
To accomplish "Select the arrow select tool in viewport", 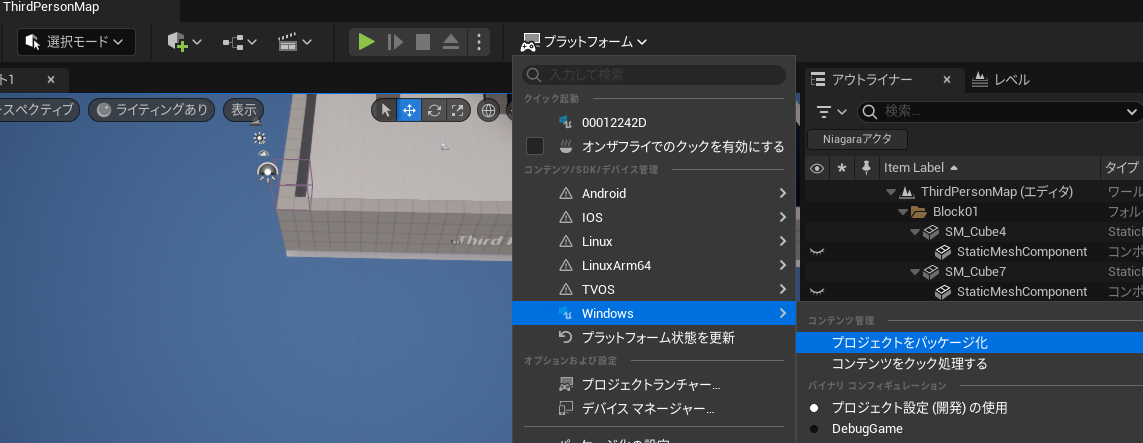I will pyautogui.click(x=385, y=110).
